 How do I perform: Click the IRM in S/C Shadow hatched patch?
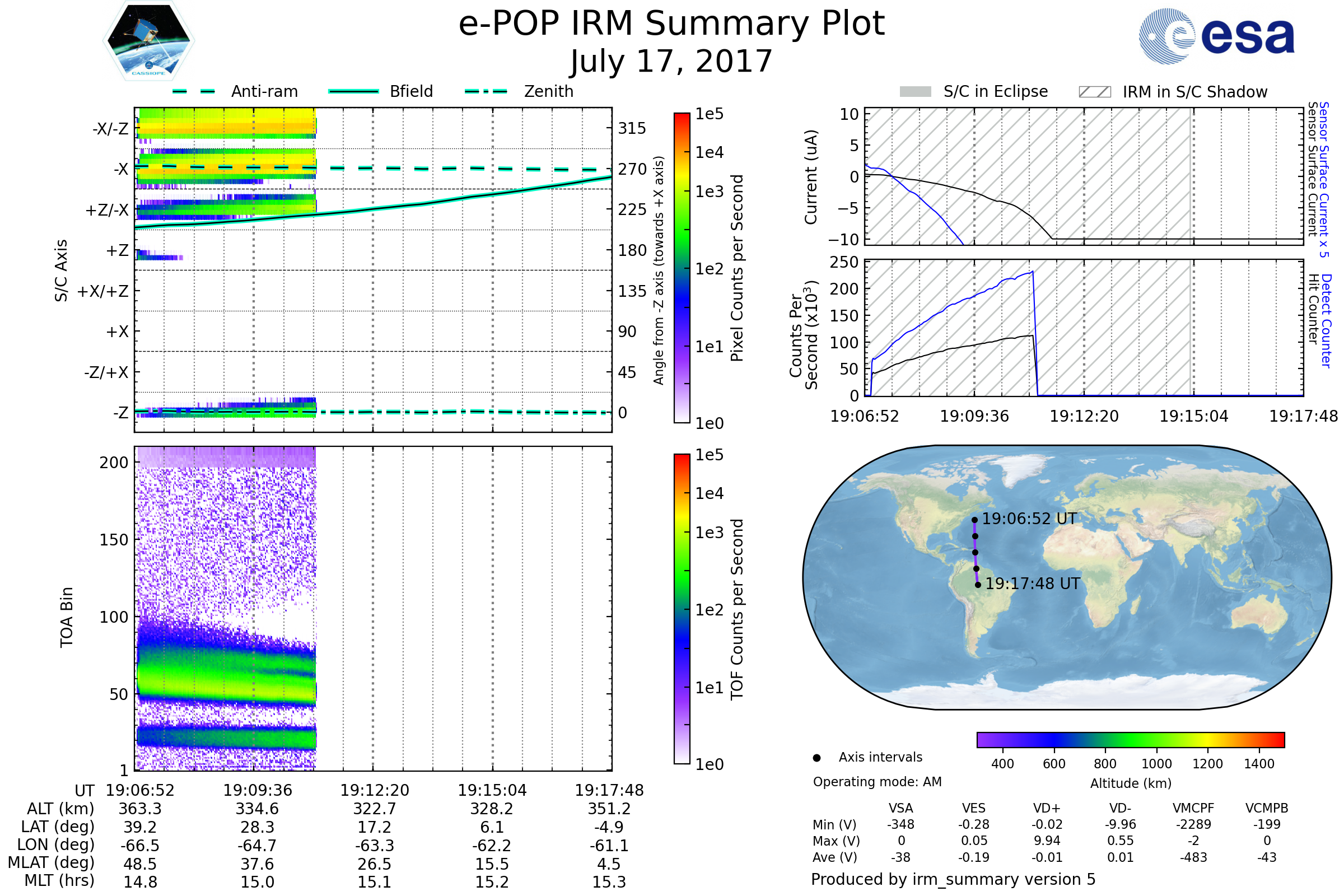(1094, 92)
